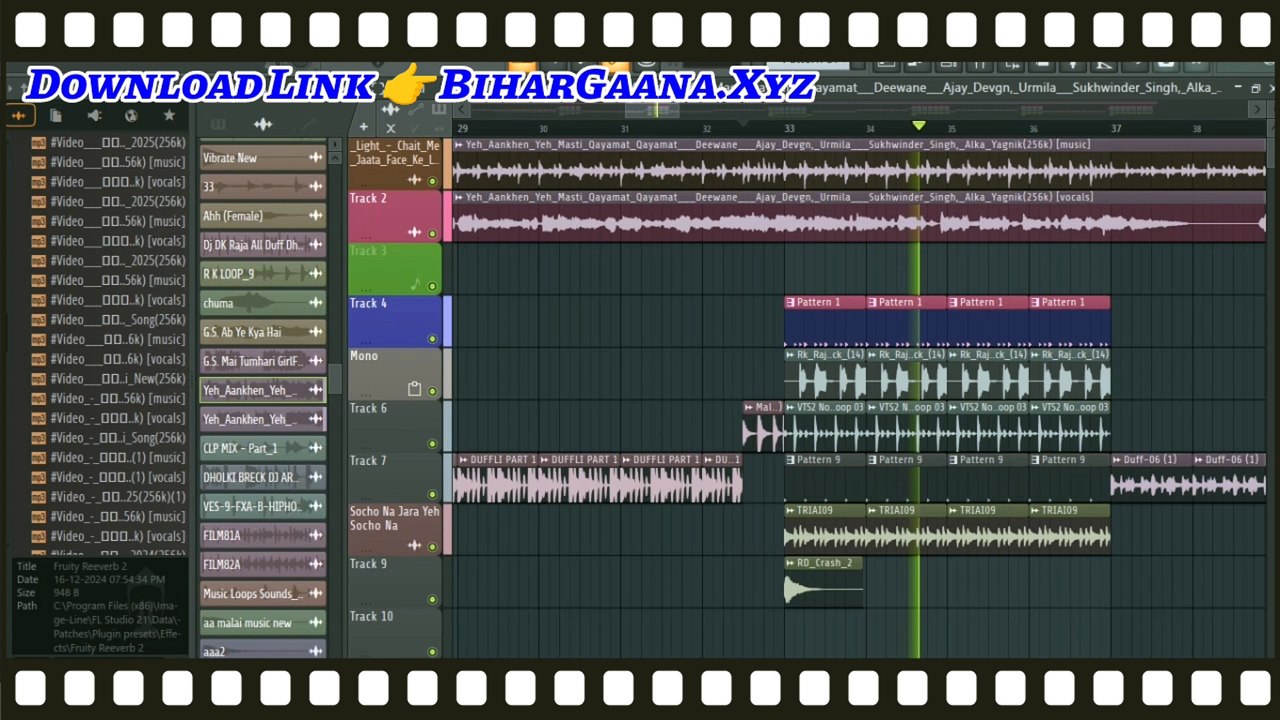Click audio icon on G.S. Ab Ye Kya Hai
This screenshot has height=720, width=1280.
[x=315, y=332]
